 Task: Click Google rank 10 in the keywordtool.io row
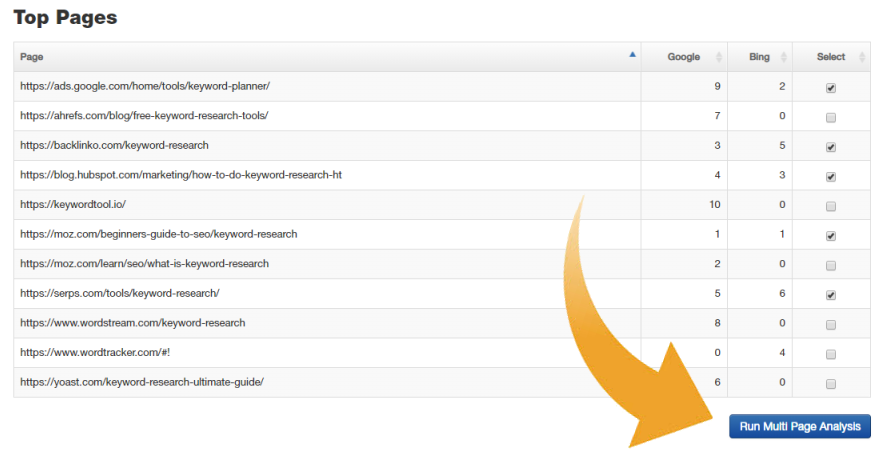(x=715, y=204)
